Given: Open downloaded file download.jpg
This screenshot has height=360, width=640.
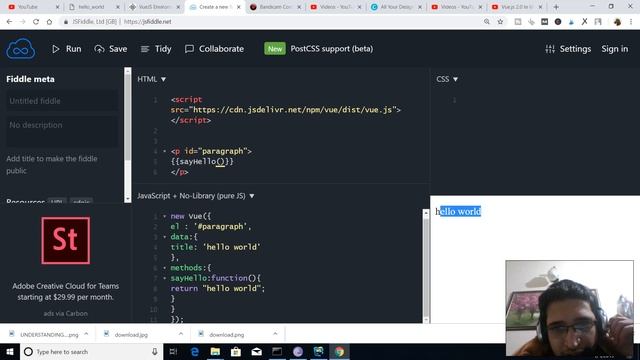Looking at the screenshot, I should [131, 334].
